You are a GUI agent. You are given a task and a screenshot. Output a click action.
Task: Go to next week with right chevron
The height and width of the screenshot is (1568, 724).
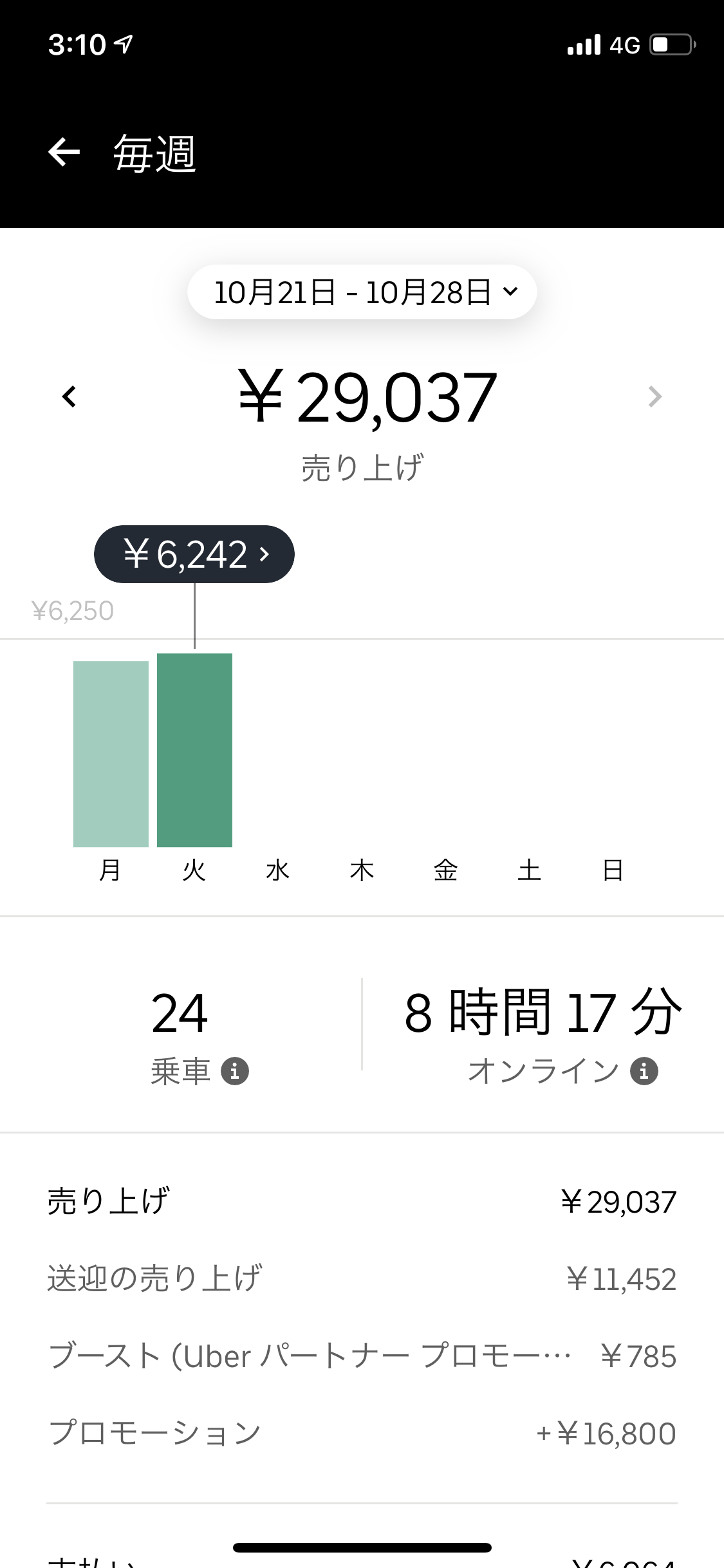[654, 397]
